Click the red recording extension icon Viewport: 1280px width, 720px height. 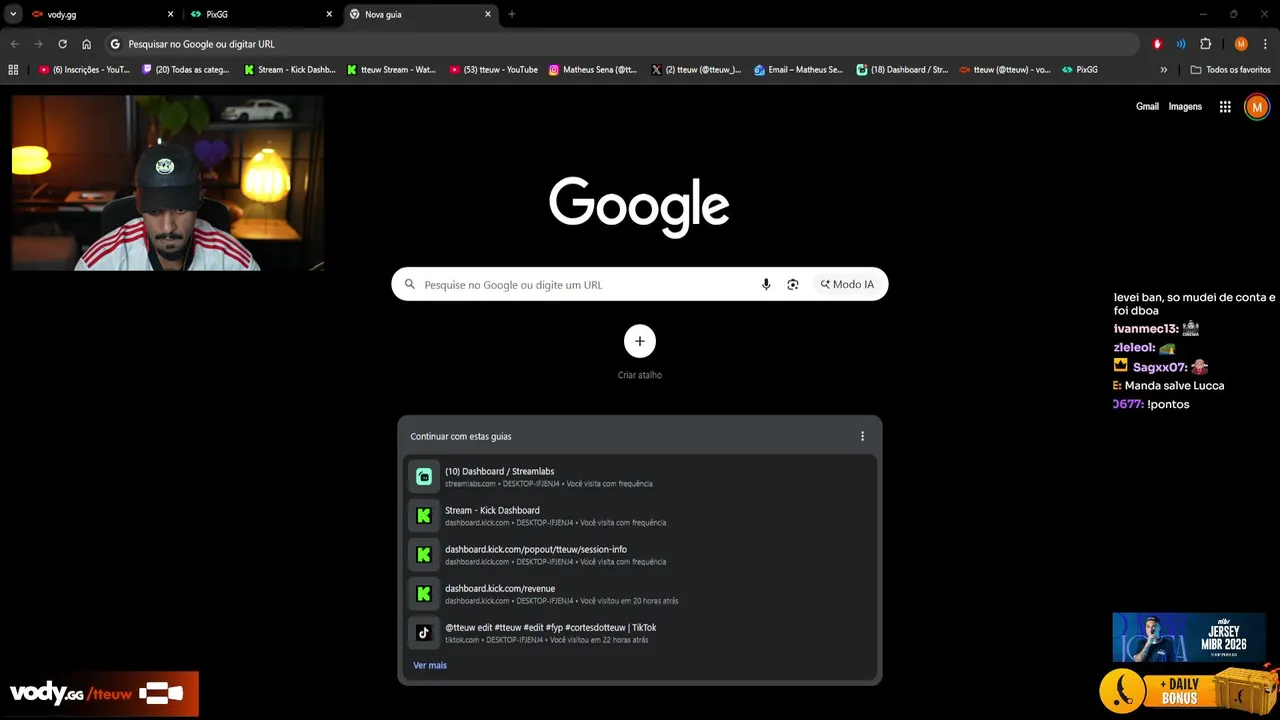pyautogui.click(x=1157, y=44)
